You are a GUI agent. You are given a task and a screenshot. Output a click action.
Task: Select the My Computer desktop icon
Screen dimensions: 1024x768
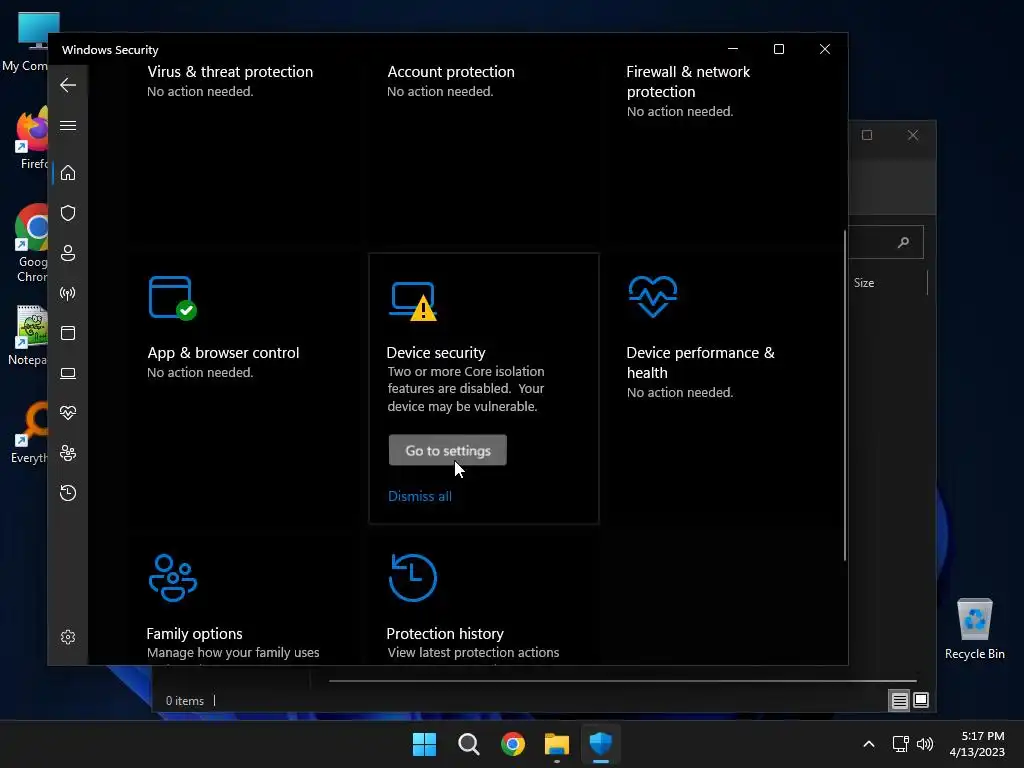click(x=29, y=42)
